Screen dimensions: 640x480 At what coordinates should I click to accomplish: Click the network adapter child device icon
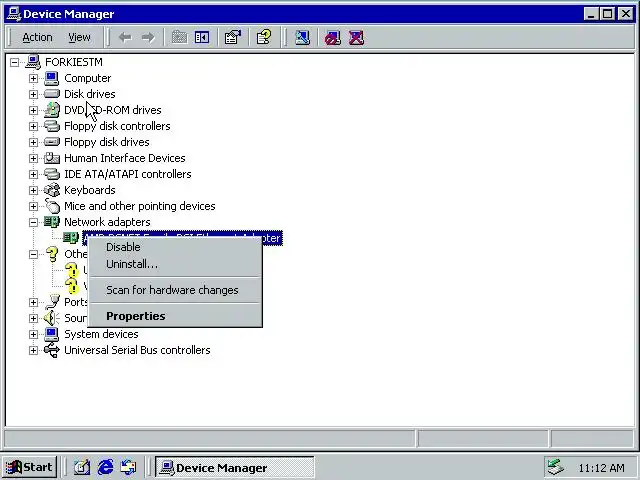tap(71, 238)
